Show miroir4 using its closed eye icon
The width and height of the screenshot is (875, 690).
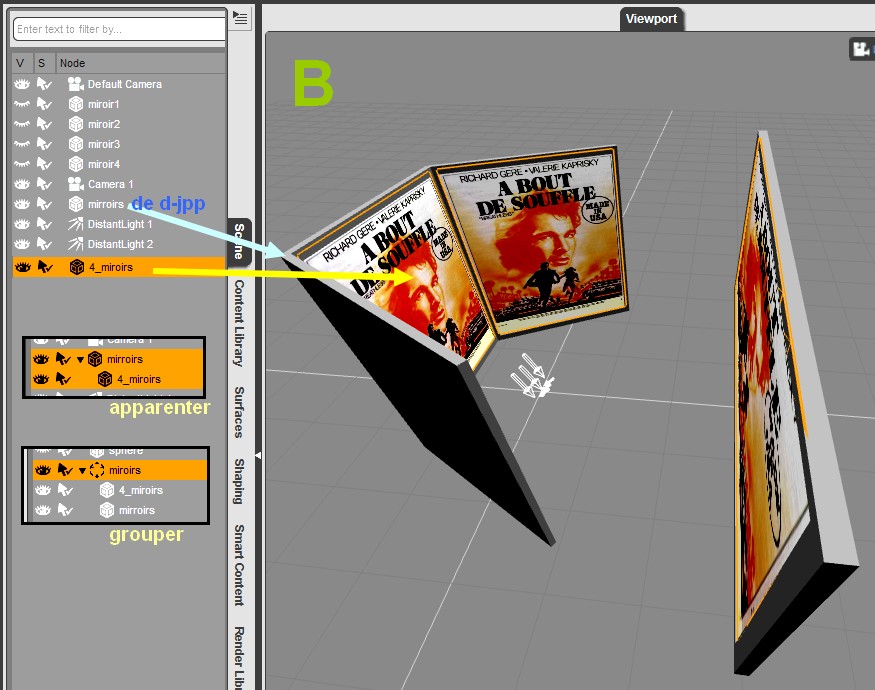[22, 164]
